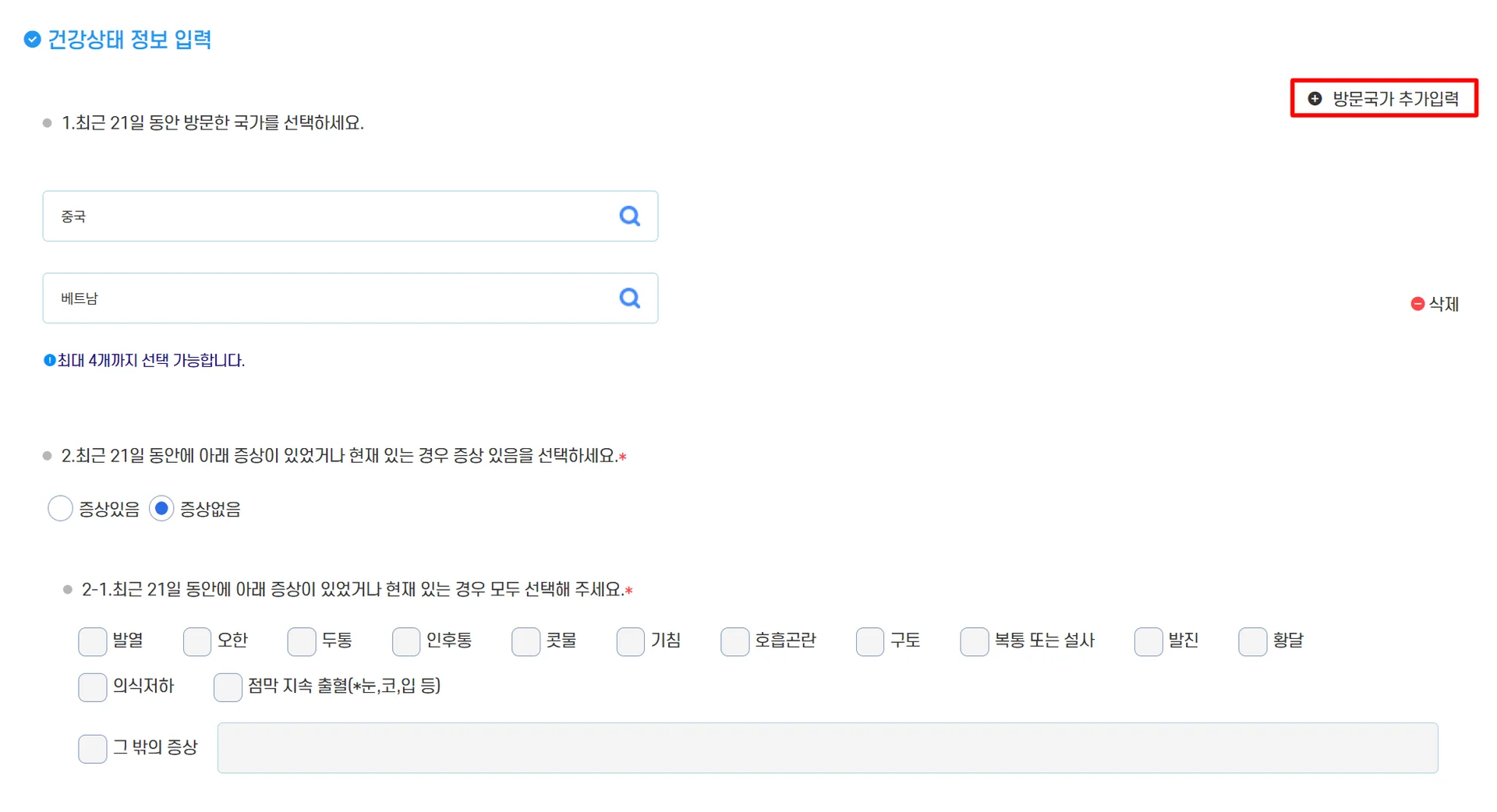Toggle the 그 밖의 증상 checkbox
The width and height of the screenshot is (1497, 812).
click(92, 748)
